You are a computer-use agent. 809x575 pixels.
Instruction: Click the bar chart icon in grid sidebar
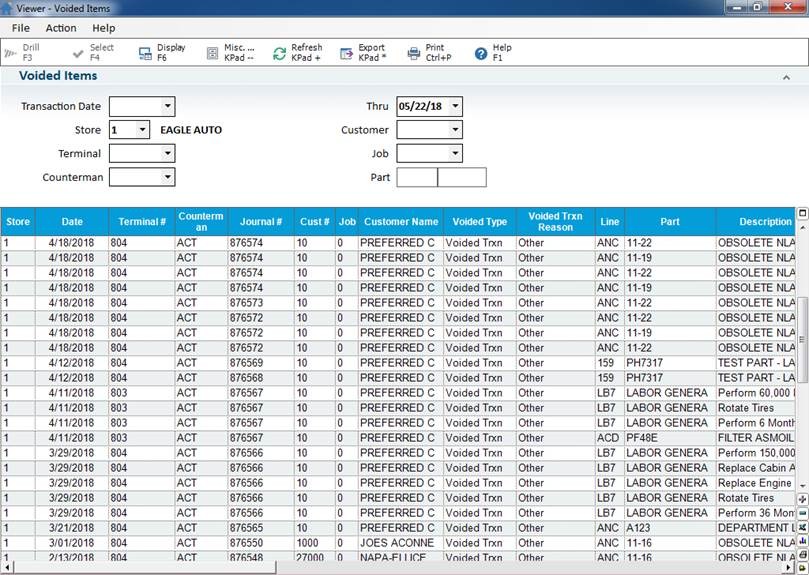(802, 540)
